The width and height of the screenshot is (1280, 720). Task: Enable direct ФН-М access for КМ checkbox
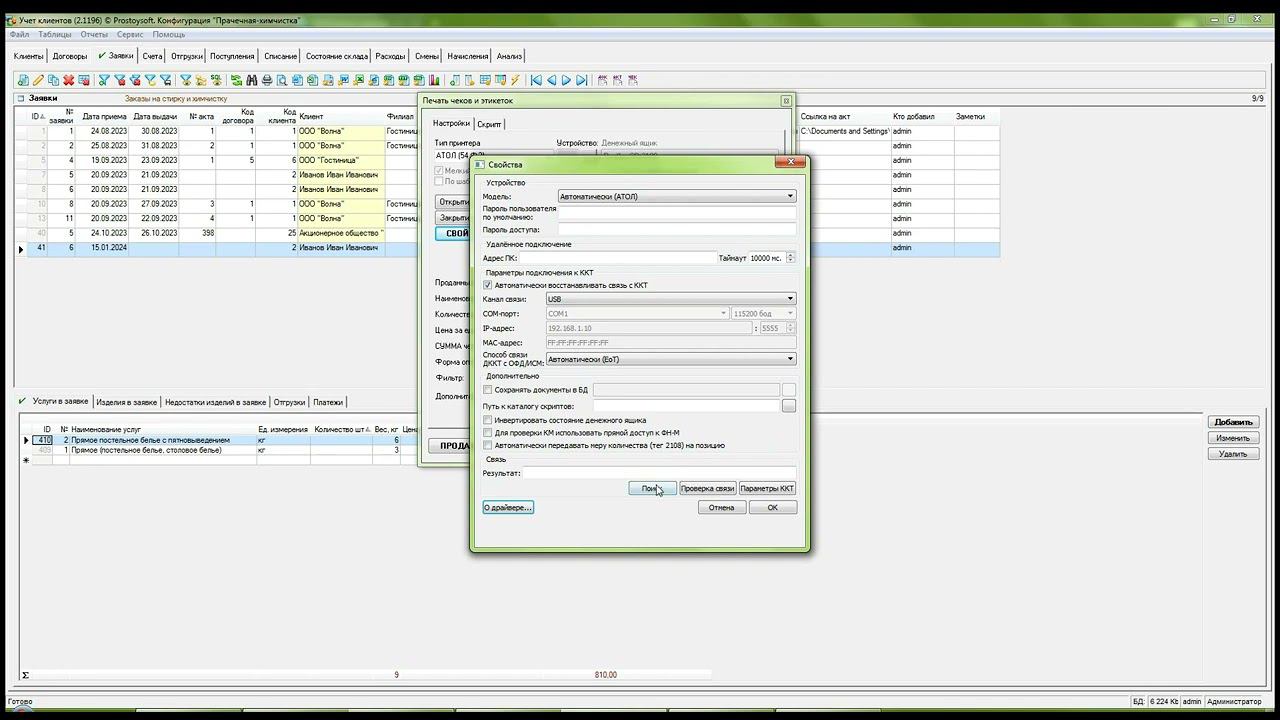[x=488, y=433]
